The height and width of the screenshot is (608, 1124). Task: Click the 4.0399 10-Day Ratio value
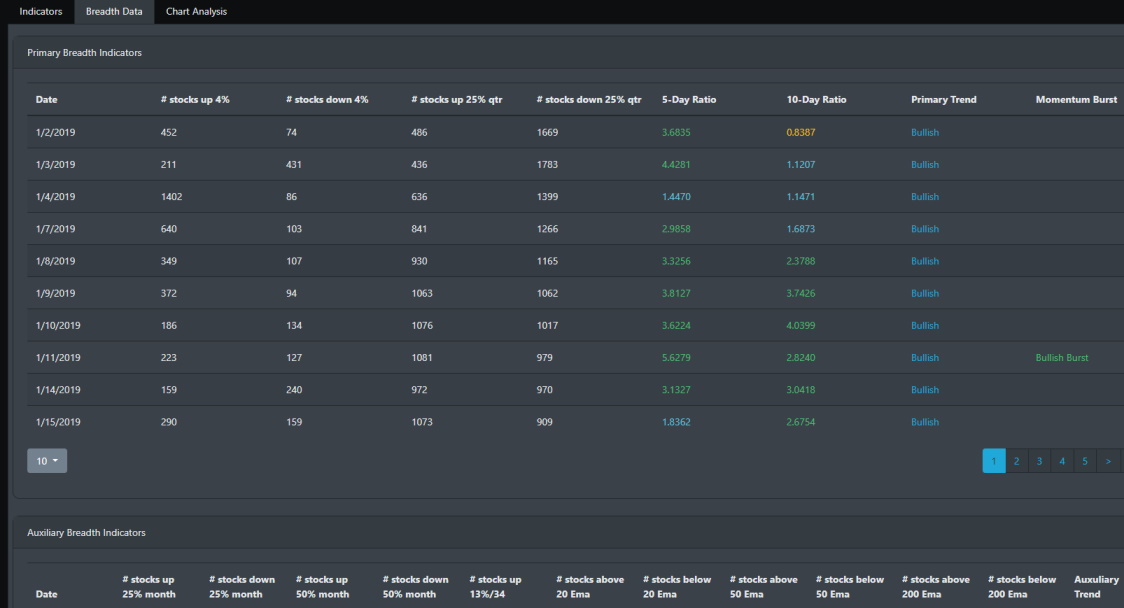[801, 326]
